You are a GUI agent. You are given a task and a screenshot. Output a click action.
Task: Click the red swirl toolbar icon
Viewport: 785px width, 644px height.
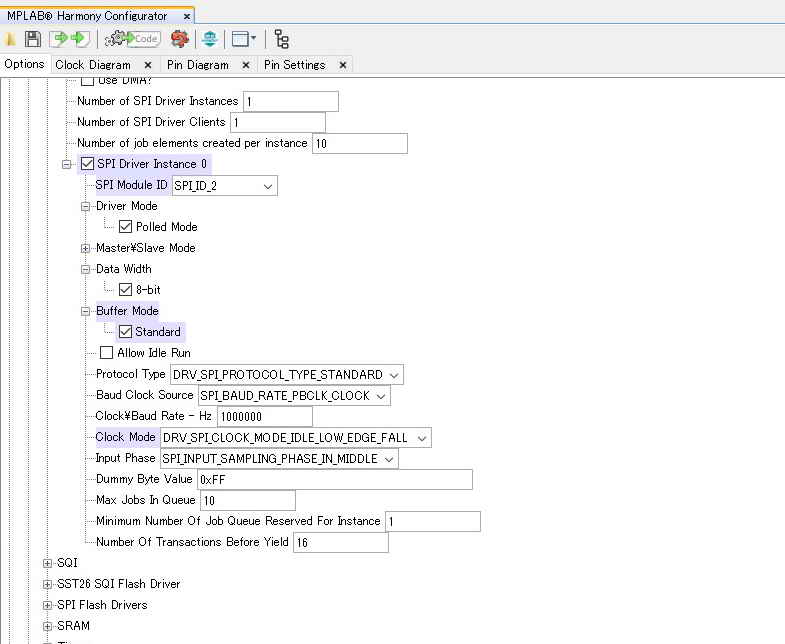tap(180, 39)
